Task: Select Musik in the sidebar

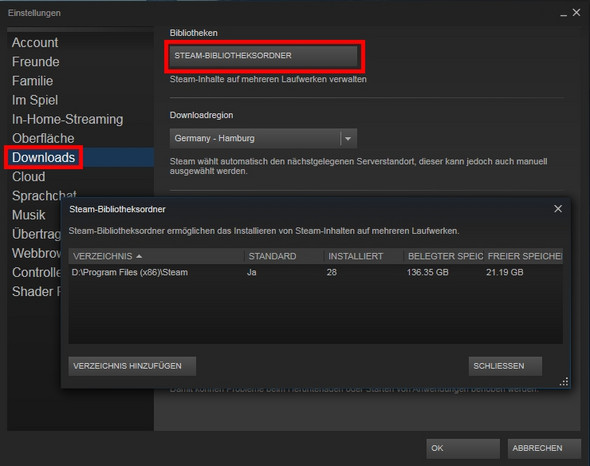Action: click(29, 215)
